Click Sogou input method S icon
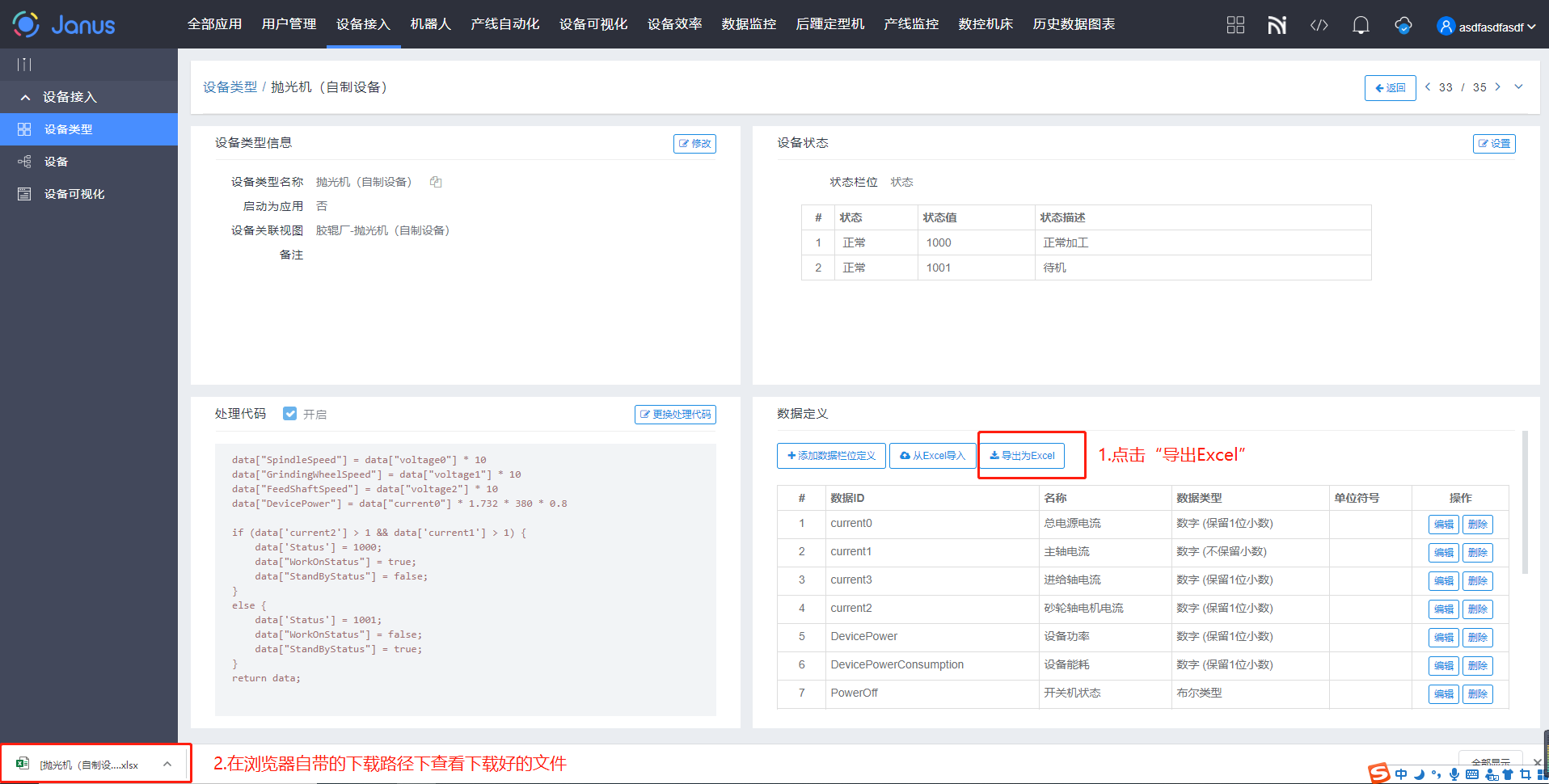This screenshot has height=784, width=1549. coord(1379,773)
